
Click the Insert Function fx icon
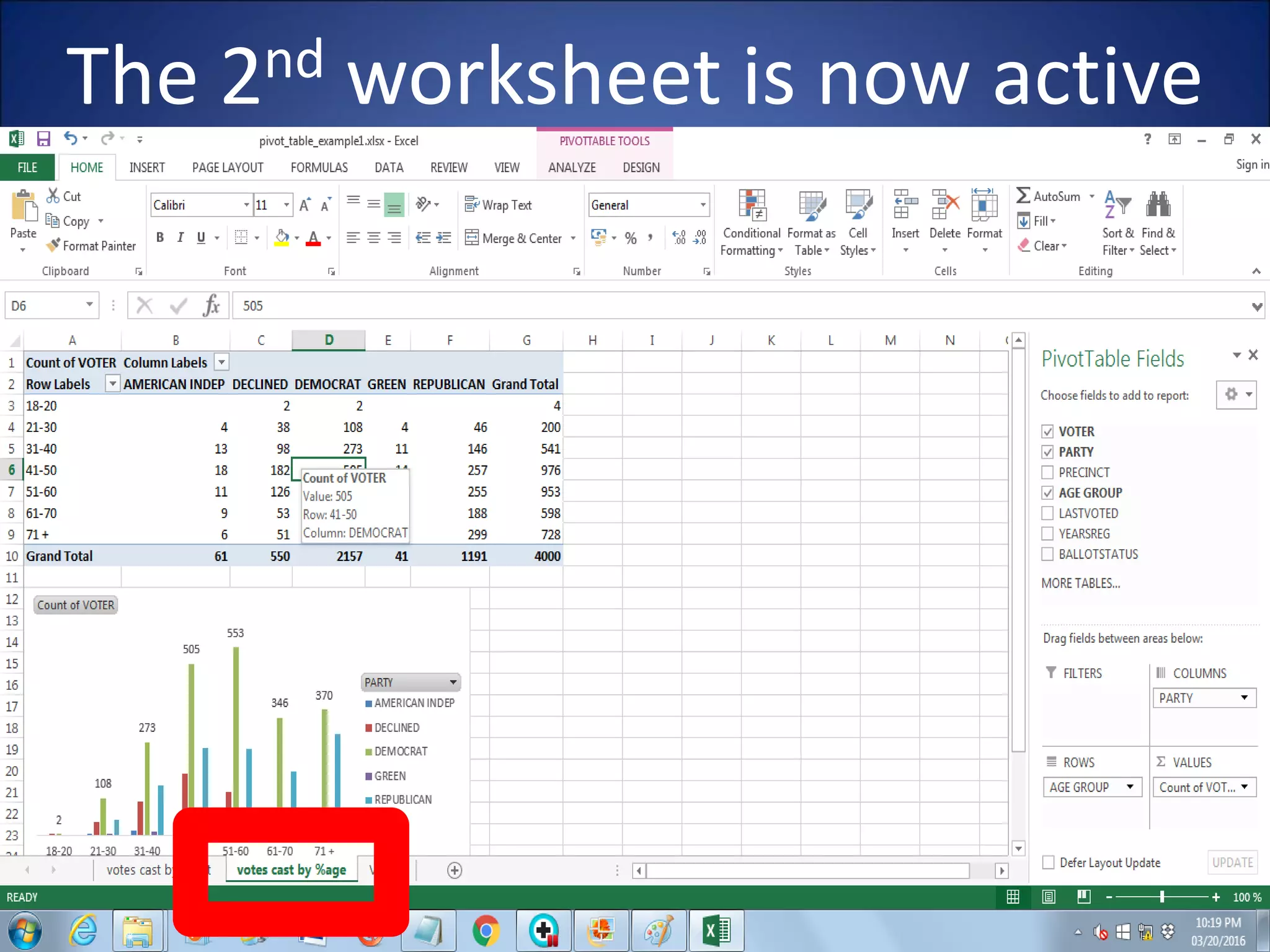click(x=211, y=306)
